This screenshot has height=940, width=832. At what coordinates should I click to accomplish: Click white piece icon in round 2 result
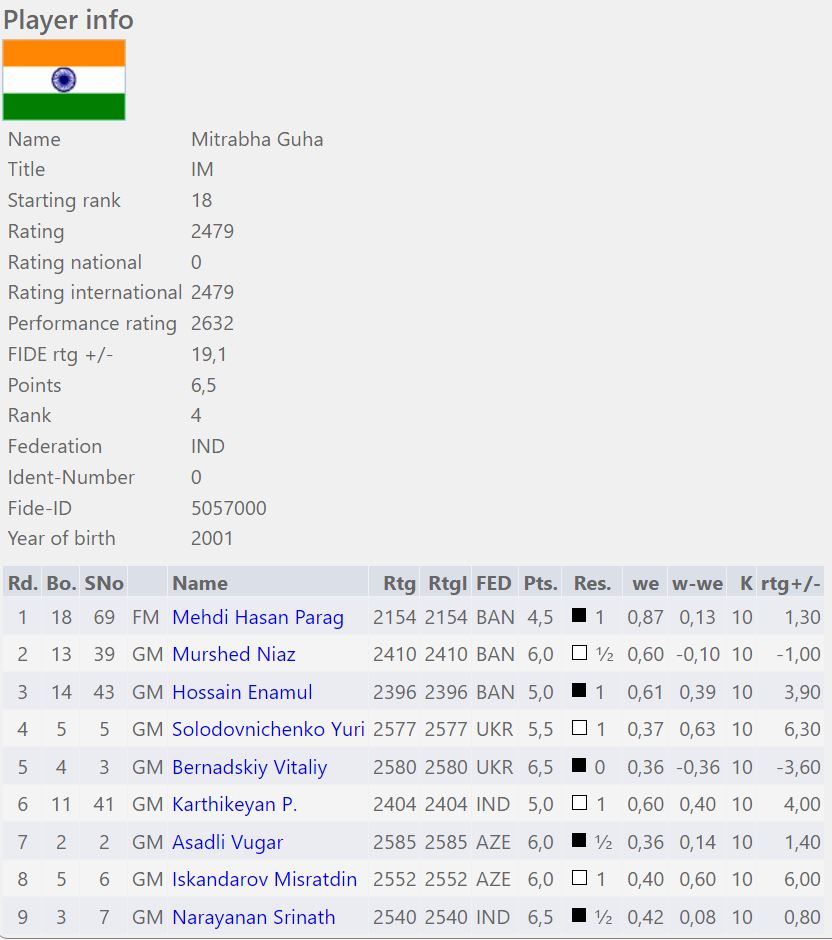coord(579,653)
